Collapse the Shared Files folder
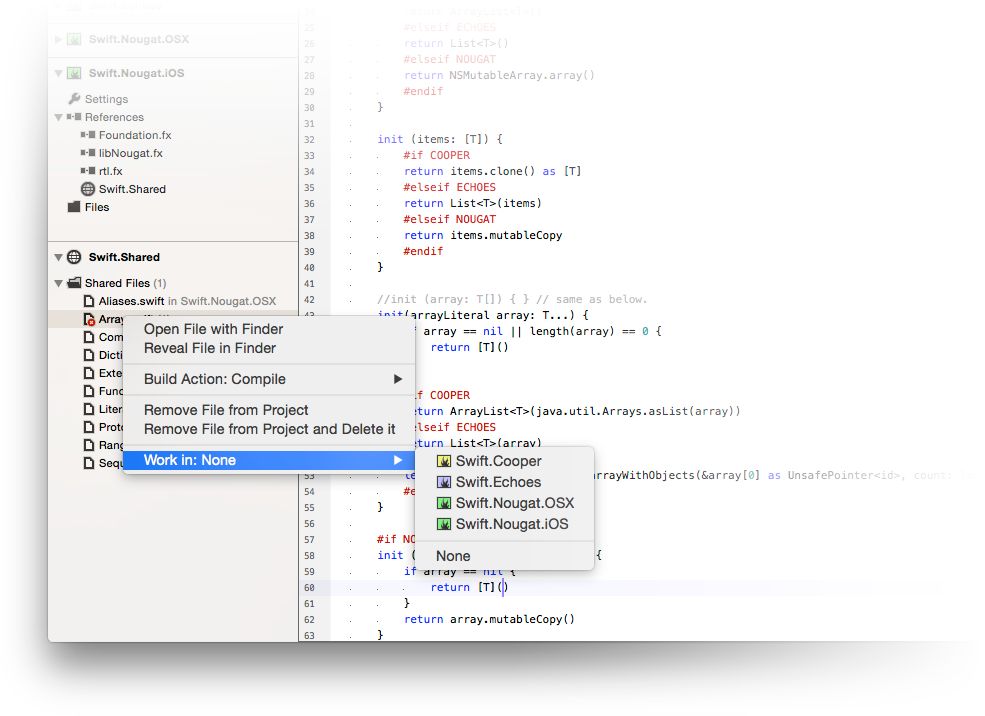 [58, 283]
